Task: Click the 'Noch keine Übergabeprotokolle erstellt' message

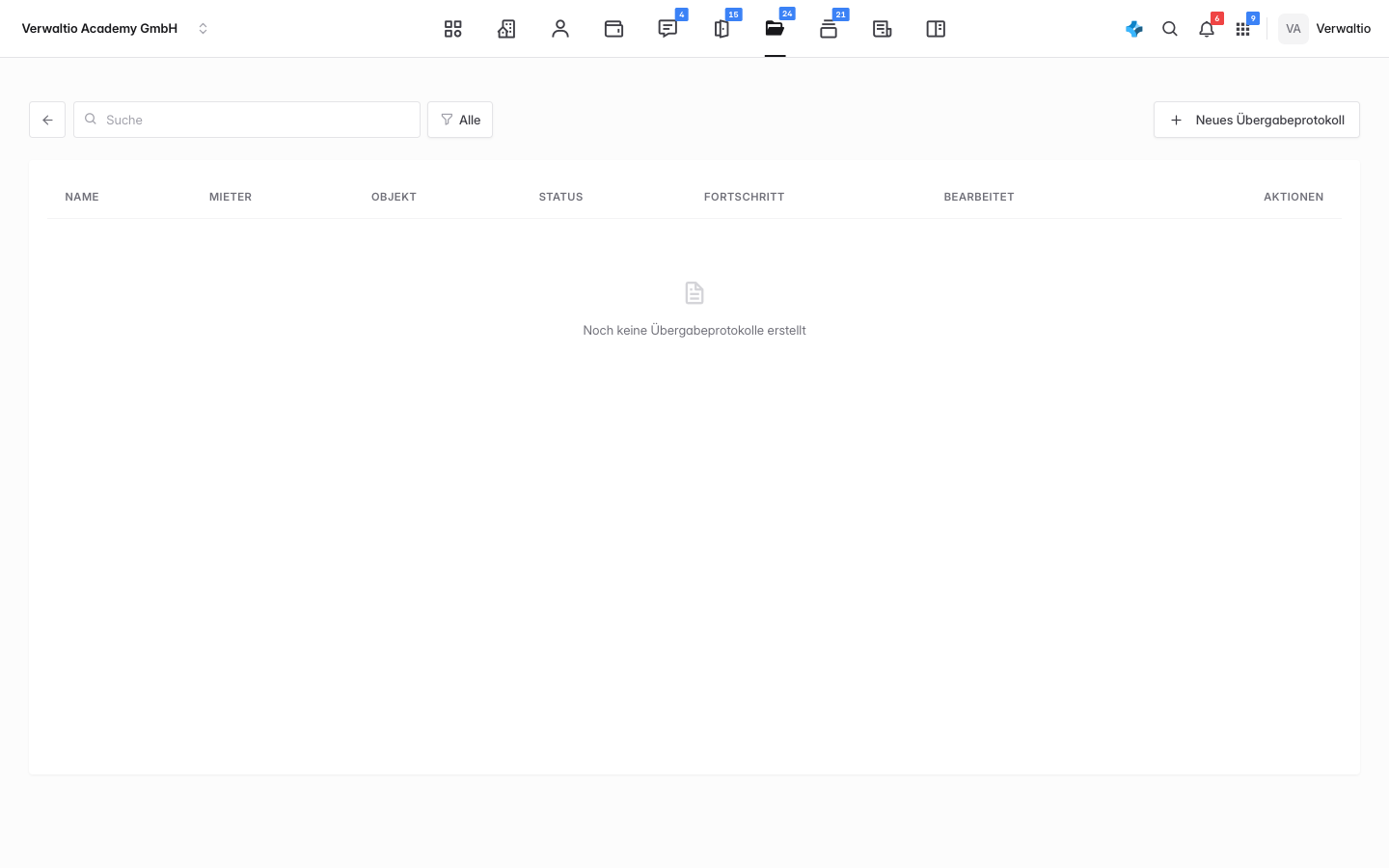Action: coord(694,330)
